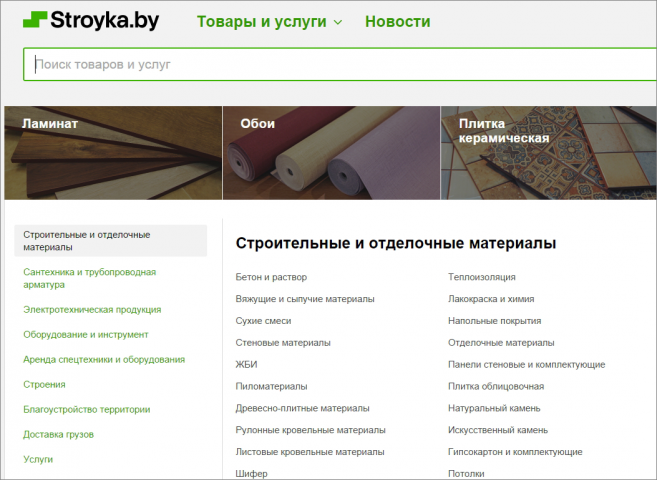Select Электротехническая продукция category
Screen dimensions: 657x480
pyautogui.click(x=92, y=310)
